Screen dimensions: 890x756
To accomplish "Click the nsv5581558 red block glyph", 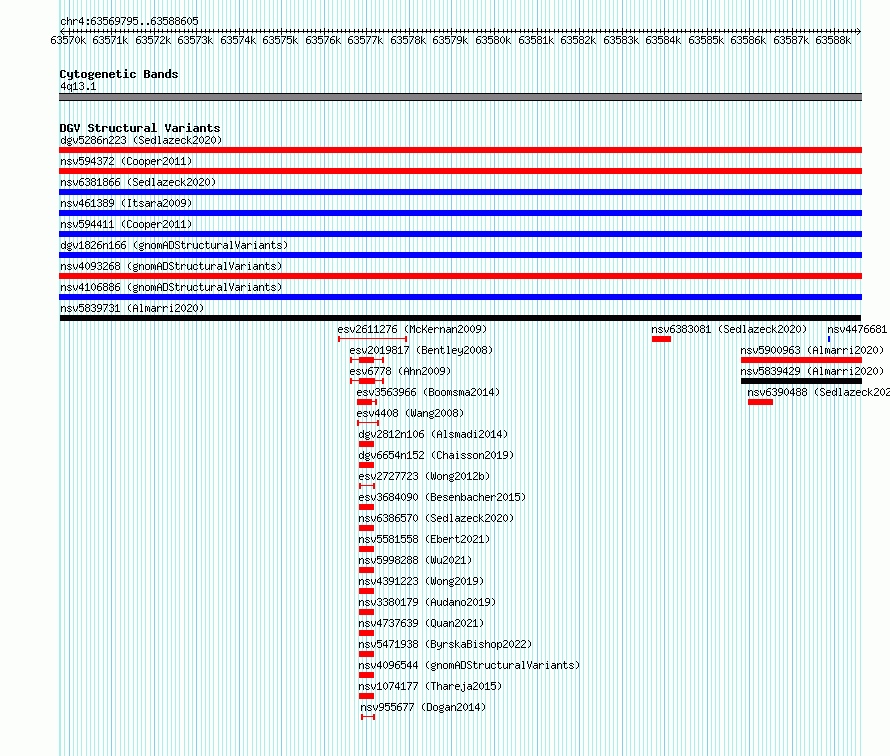I will (x=366, y=549).
